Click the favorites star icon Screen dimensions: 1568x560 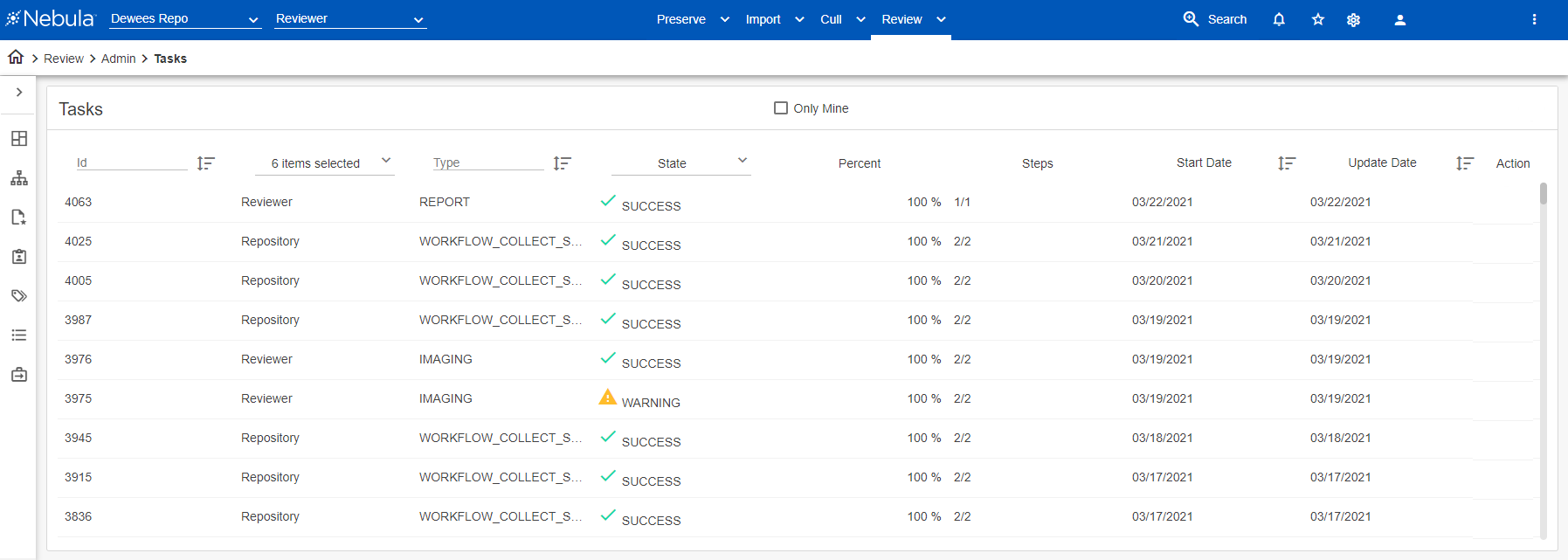click(1318, 19)
